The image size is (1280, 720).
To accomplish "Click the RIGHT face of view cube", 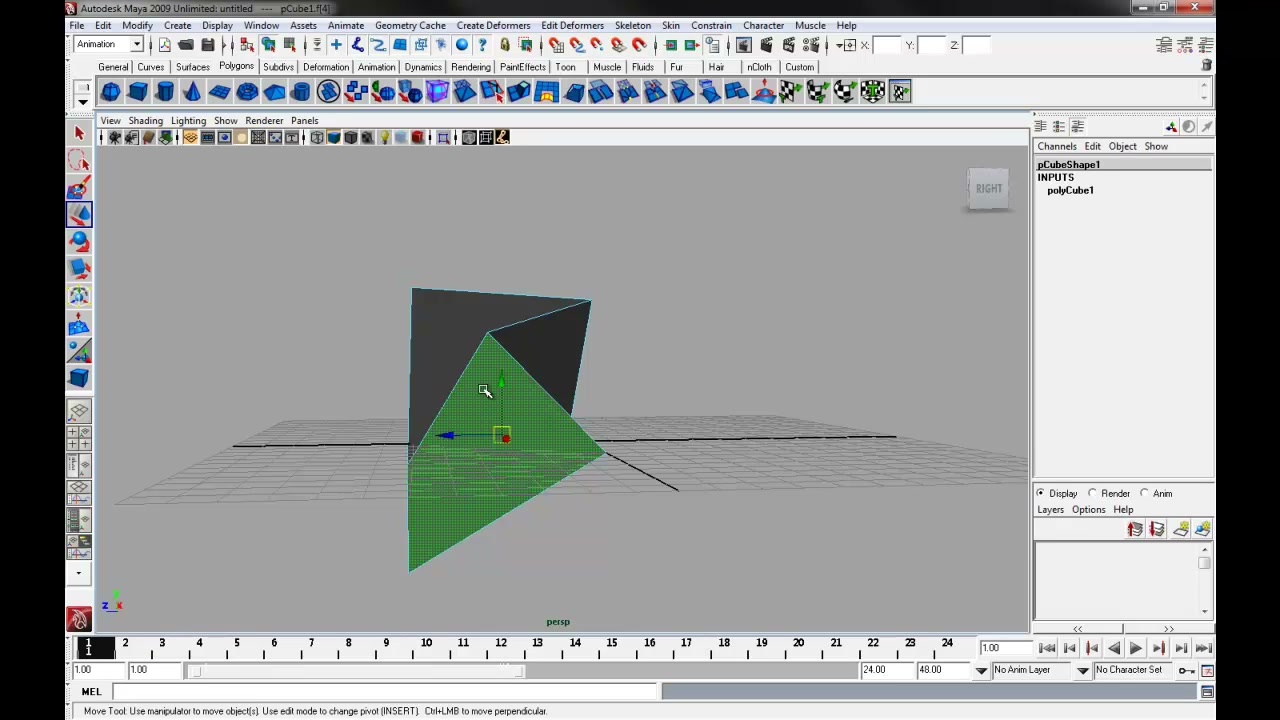I will (x=988, y=188).
